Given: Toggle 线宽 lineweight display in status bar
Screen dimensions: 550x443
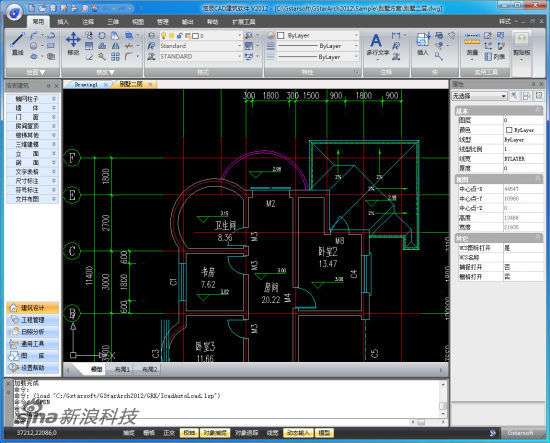Looking at the screenshot, I should point(272,433).
